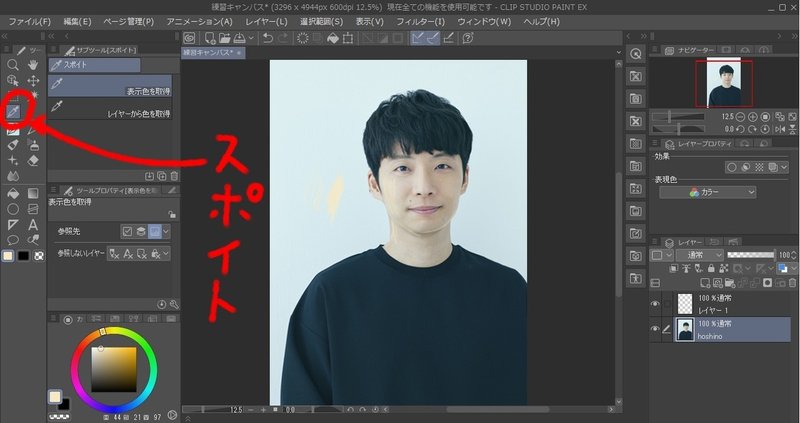Image resolution: width=800 pixels, height=423 pixels.
Task: Click Navigator image thumbnail
Action: (724, 85)
